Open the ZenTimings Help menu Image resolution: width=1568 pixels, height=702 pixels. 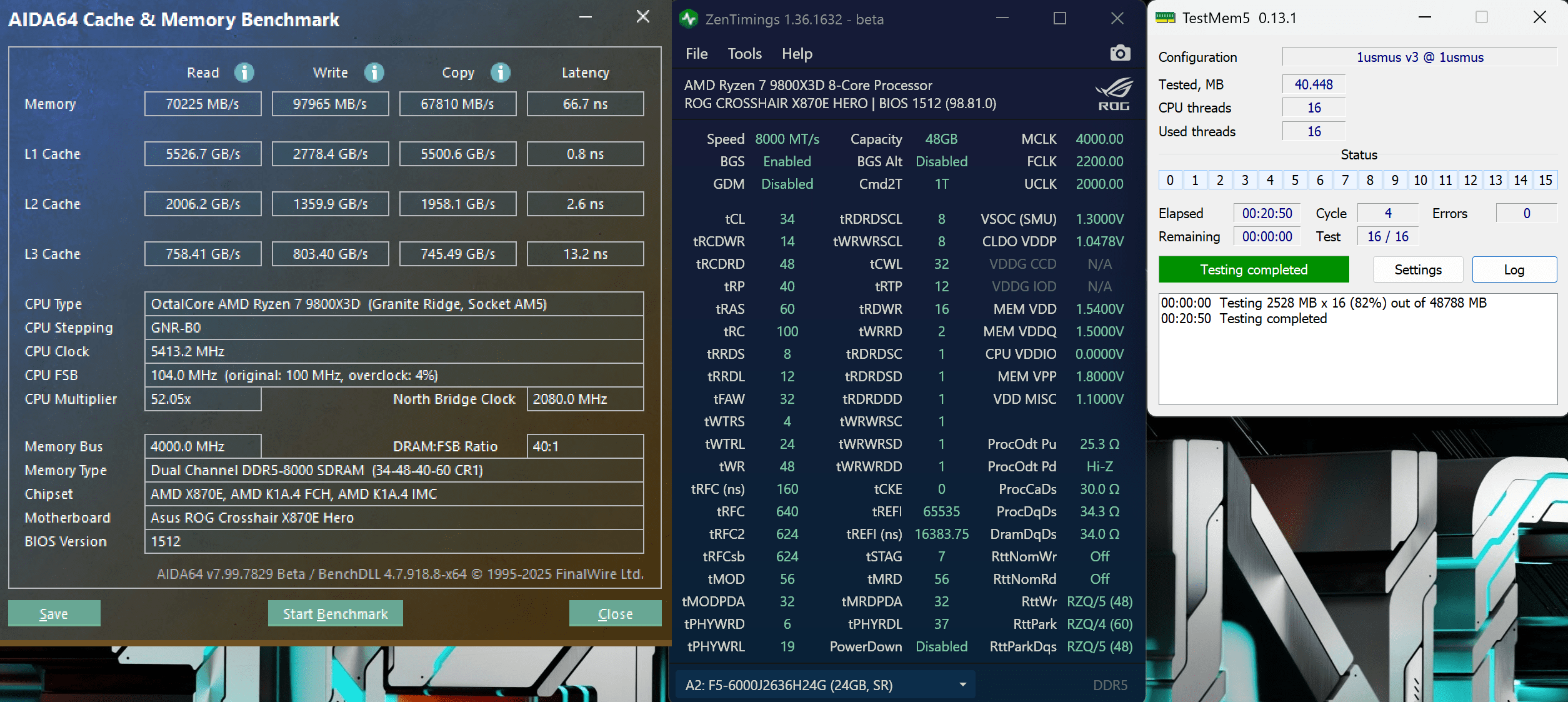[797, 54]
